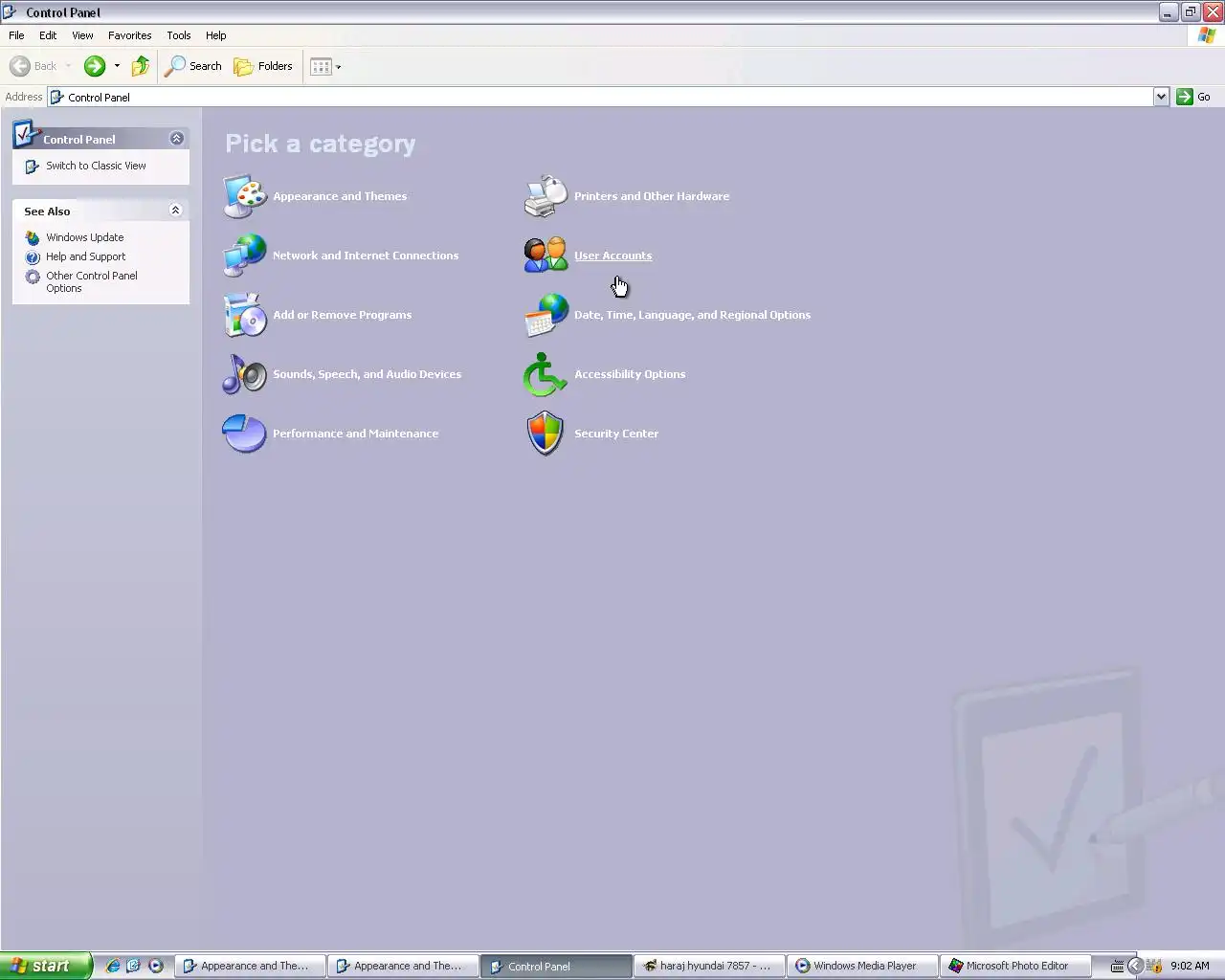Click the Help and Support question mark icon
The image size is (1225, 980).
click(x=33, y=256)
